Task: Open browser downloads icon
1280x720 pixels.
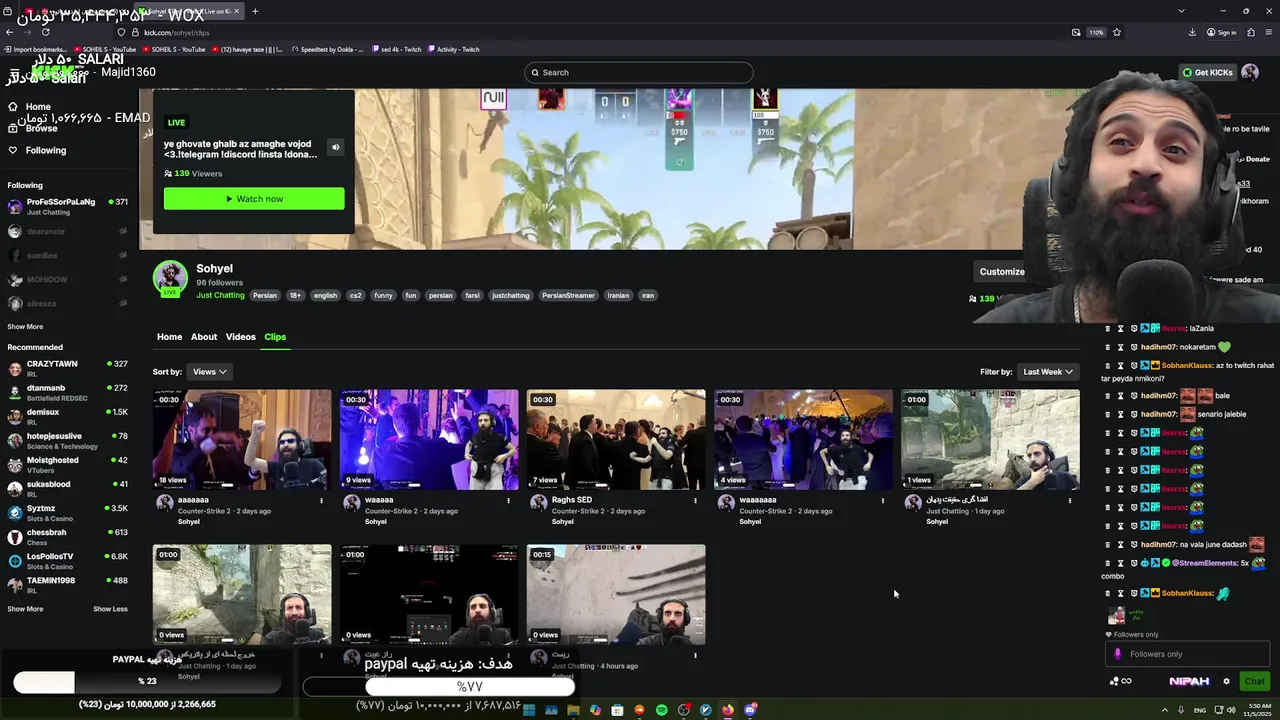Action: pyautogui.click(x=1192, y=32)
